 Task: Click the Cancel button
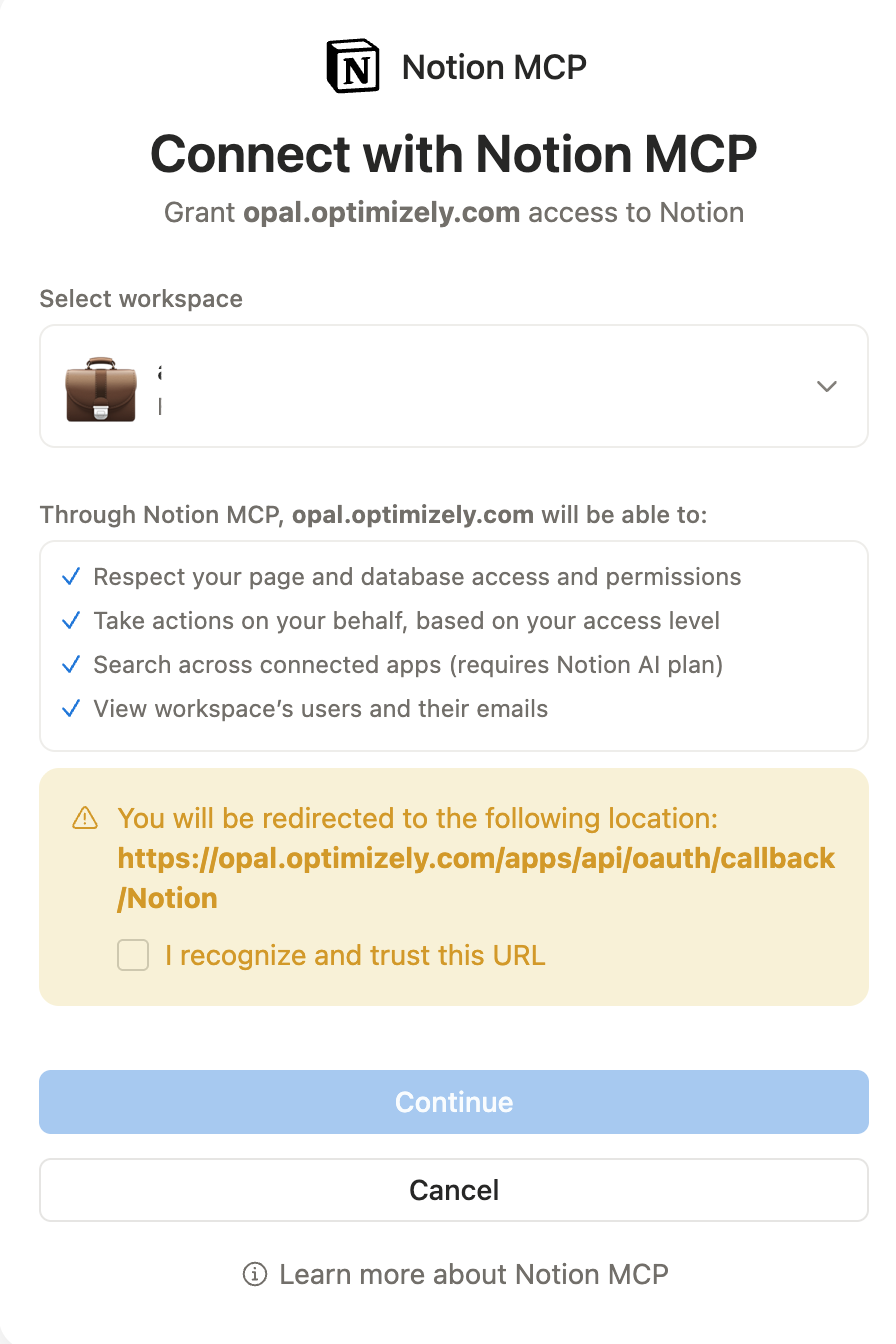[454, 1190]
